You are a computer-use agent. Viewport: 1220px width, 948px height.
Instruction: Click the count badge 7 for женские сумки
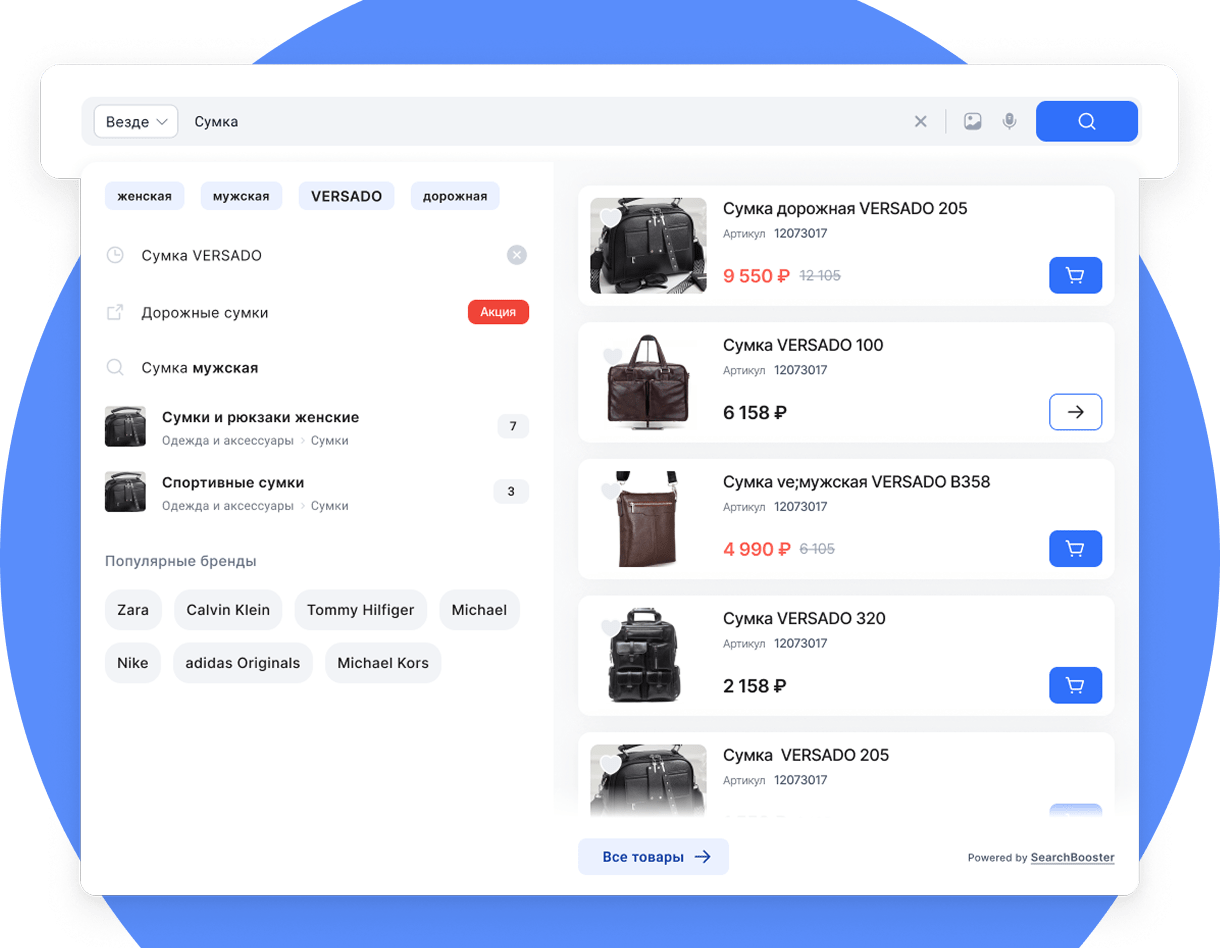513,427
